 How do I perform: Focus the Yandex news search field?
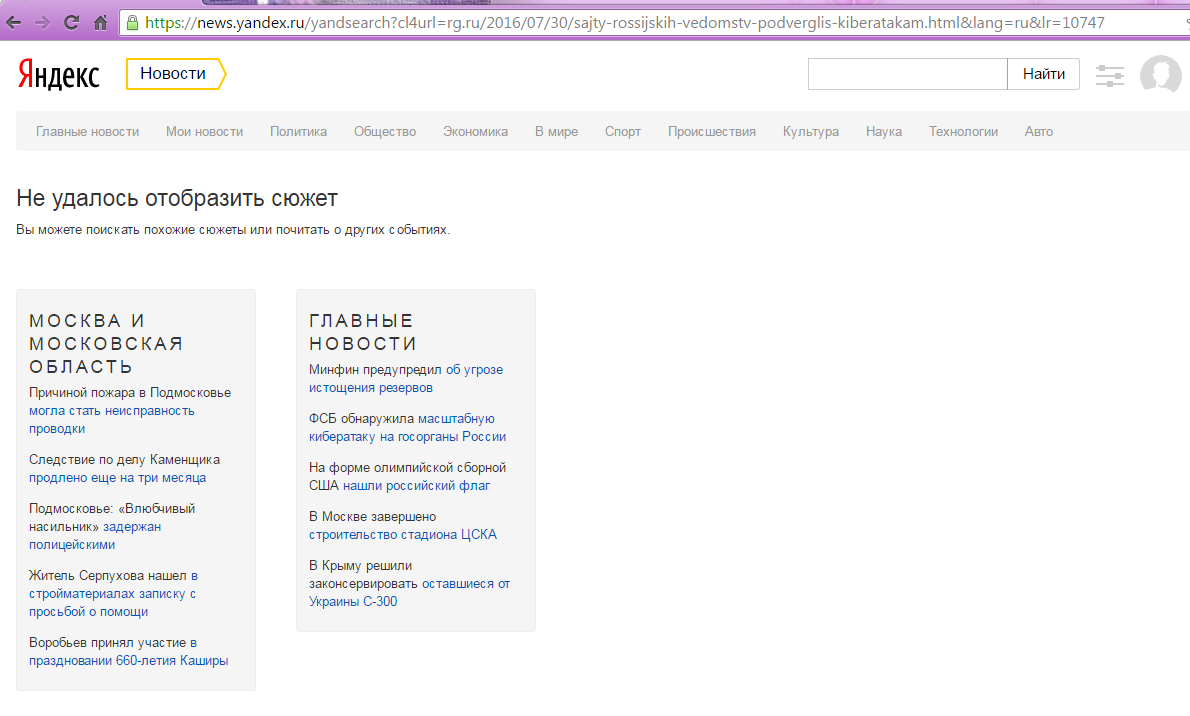click(x=907, y=74)
